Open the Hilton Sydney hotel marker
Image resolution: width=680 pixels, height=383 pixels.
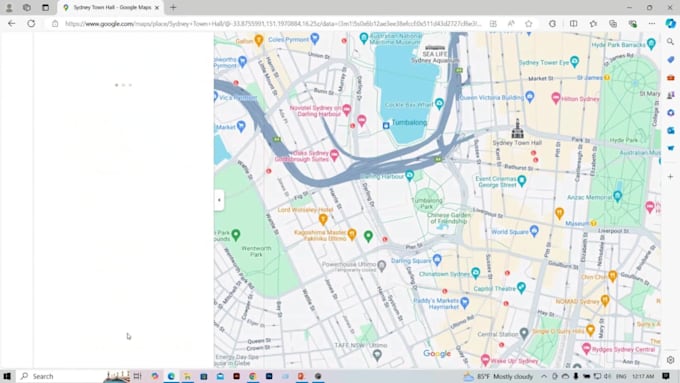pyautogui.click(x=556, y=98)
